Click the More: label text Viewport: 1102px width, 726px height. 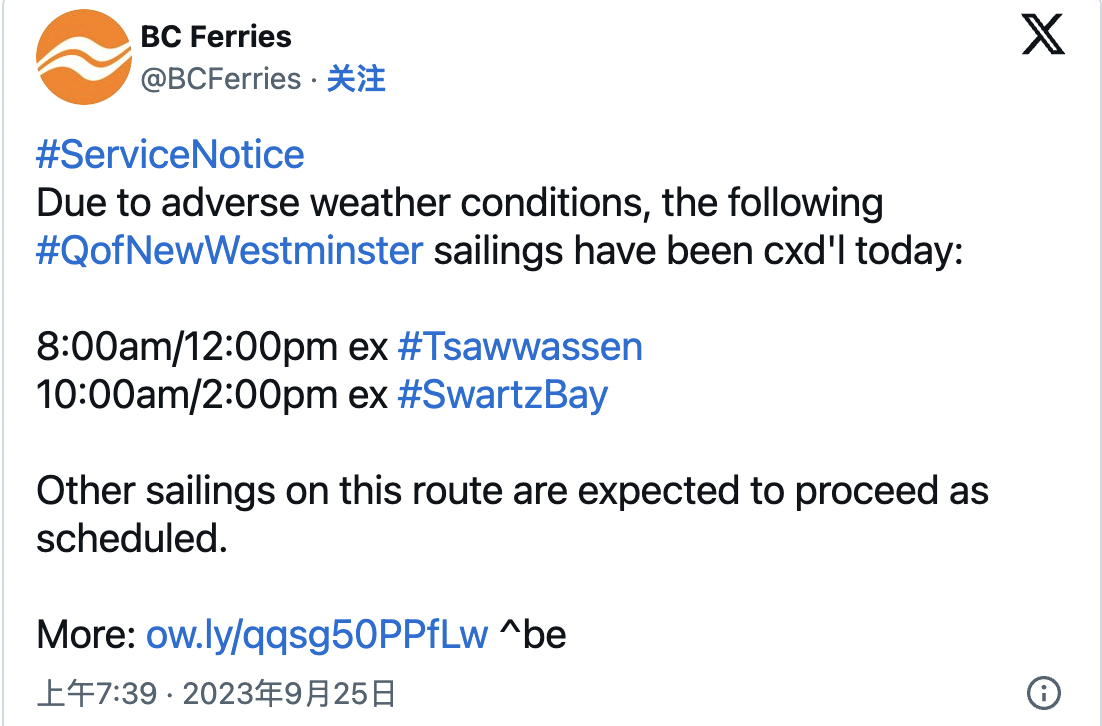86,635
